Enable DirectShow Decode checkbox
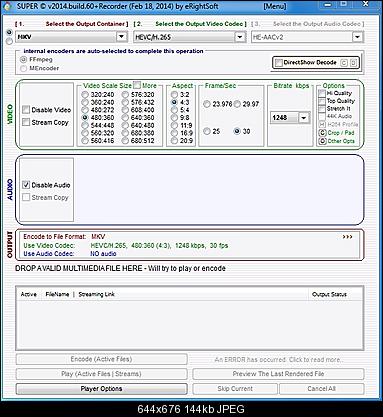383x417 pixels. (279, 62)
